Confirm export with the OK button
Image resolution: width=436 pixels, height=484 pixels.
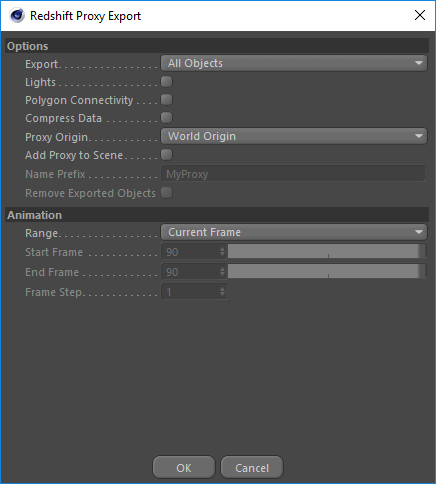184,467
